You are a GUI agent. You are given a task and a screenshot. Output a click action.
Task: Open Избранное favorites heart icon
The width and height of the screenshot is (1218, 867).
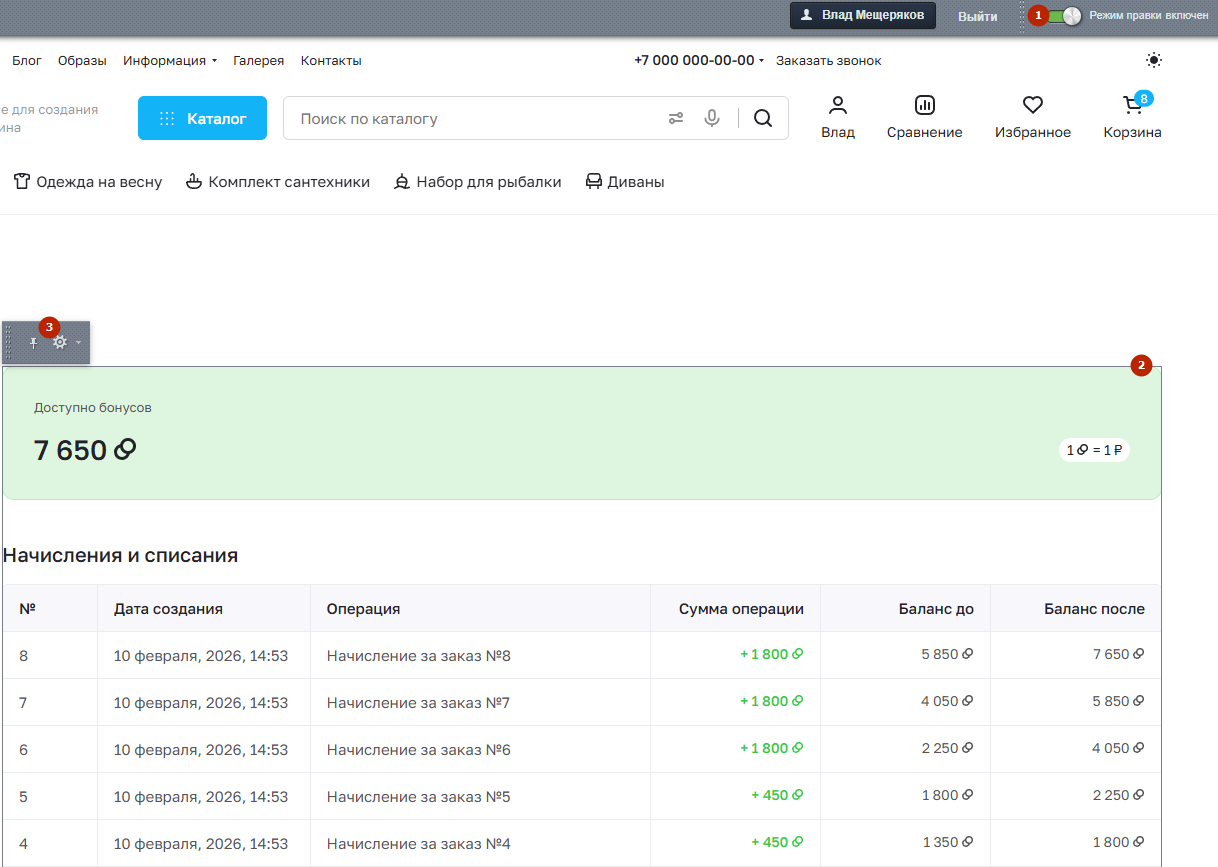coord(1032,117)
